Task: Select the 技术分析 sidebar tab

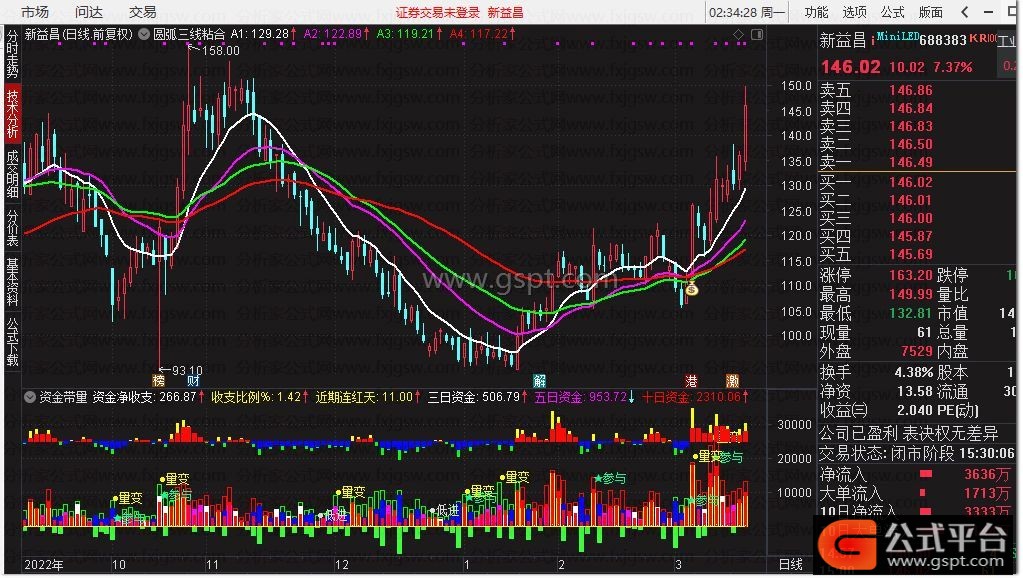Action: tap(12, 114)
